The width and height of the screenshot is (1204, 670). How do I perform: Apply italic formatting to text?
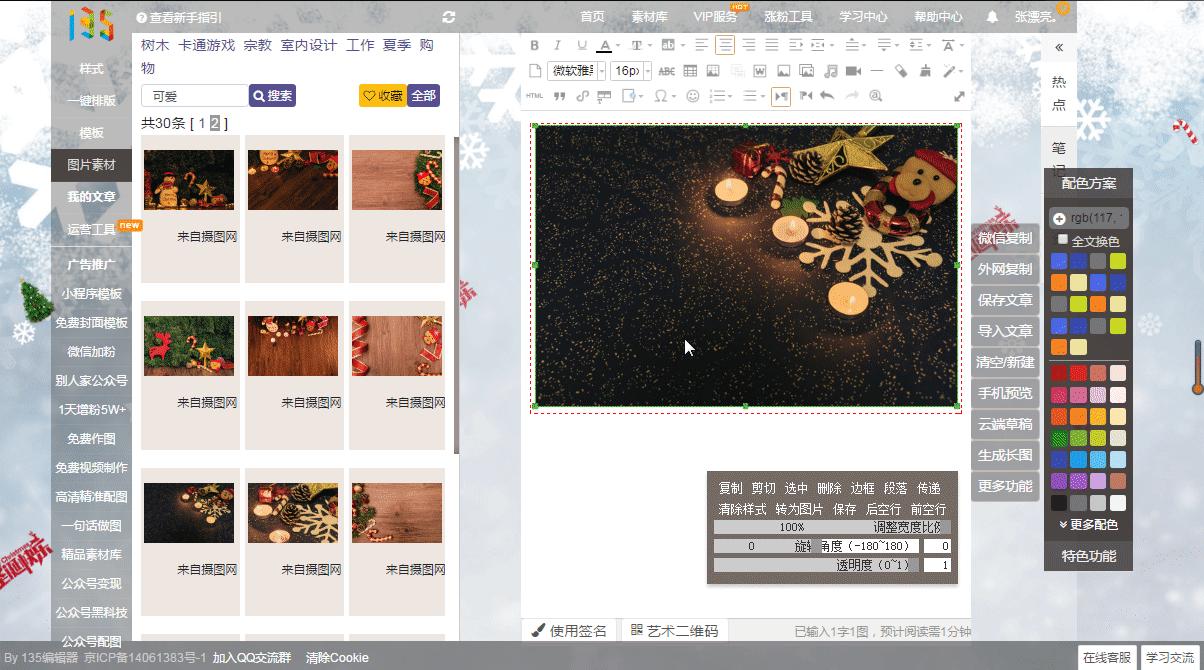point(557,45)
